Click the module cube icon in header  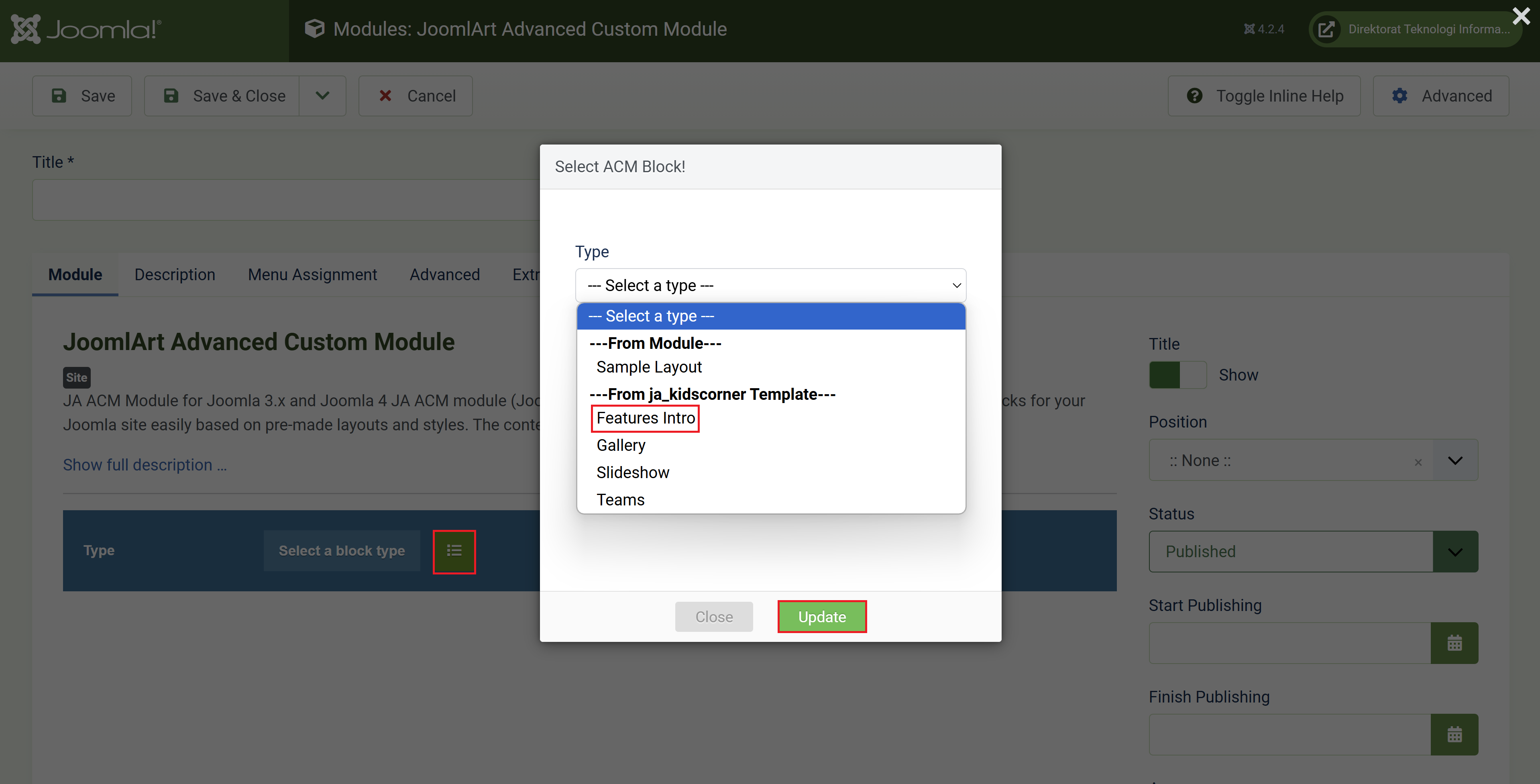click(x=314, y=29)
